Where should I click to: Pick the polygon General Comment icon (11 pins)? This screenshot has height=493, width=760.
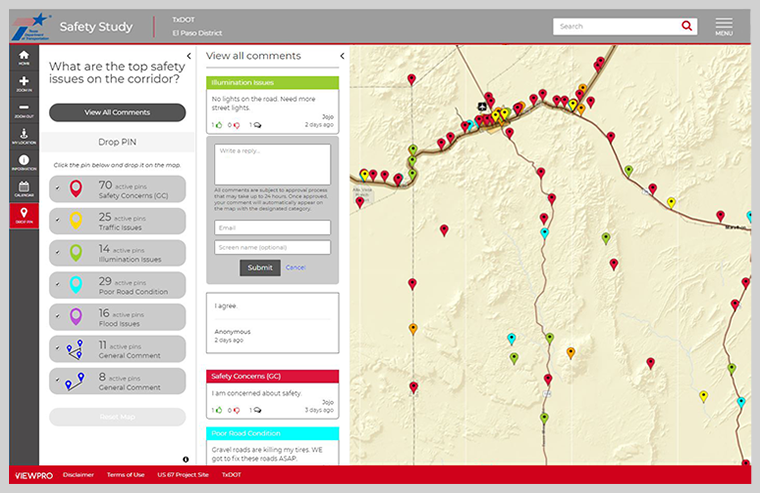click(x=75, y=349)
